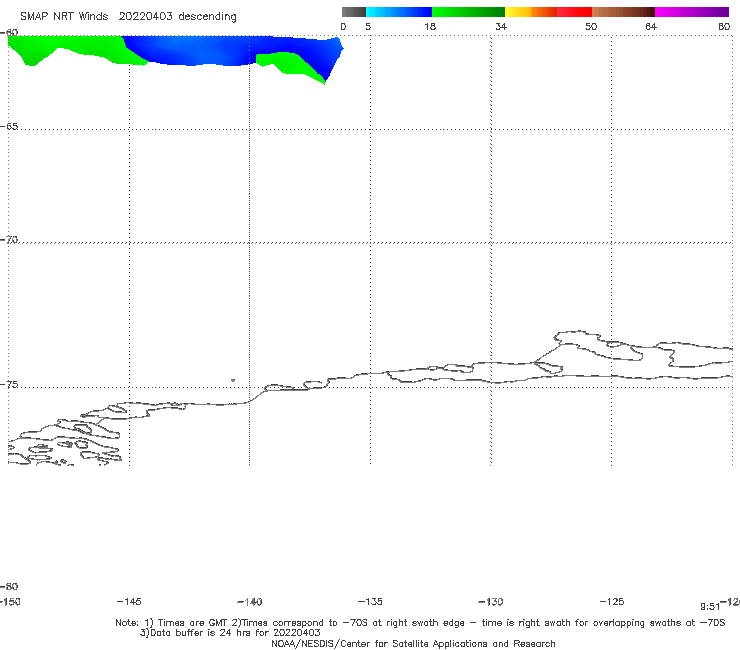Click the 9:51 swath time label
This screenshot has height=650, width=740.
click(710, 607)
